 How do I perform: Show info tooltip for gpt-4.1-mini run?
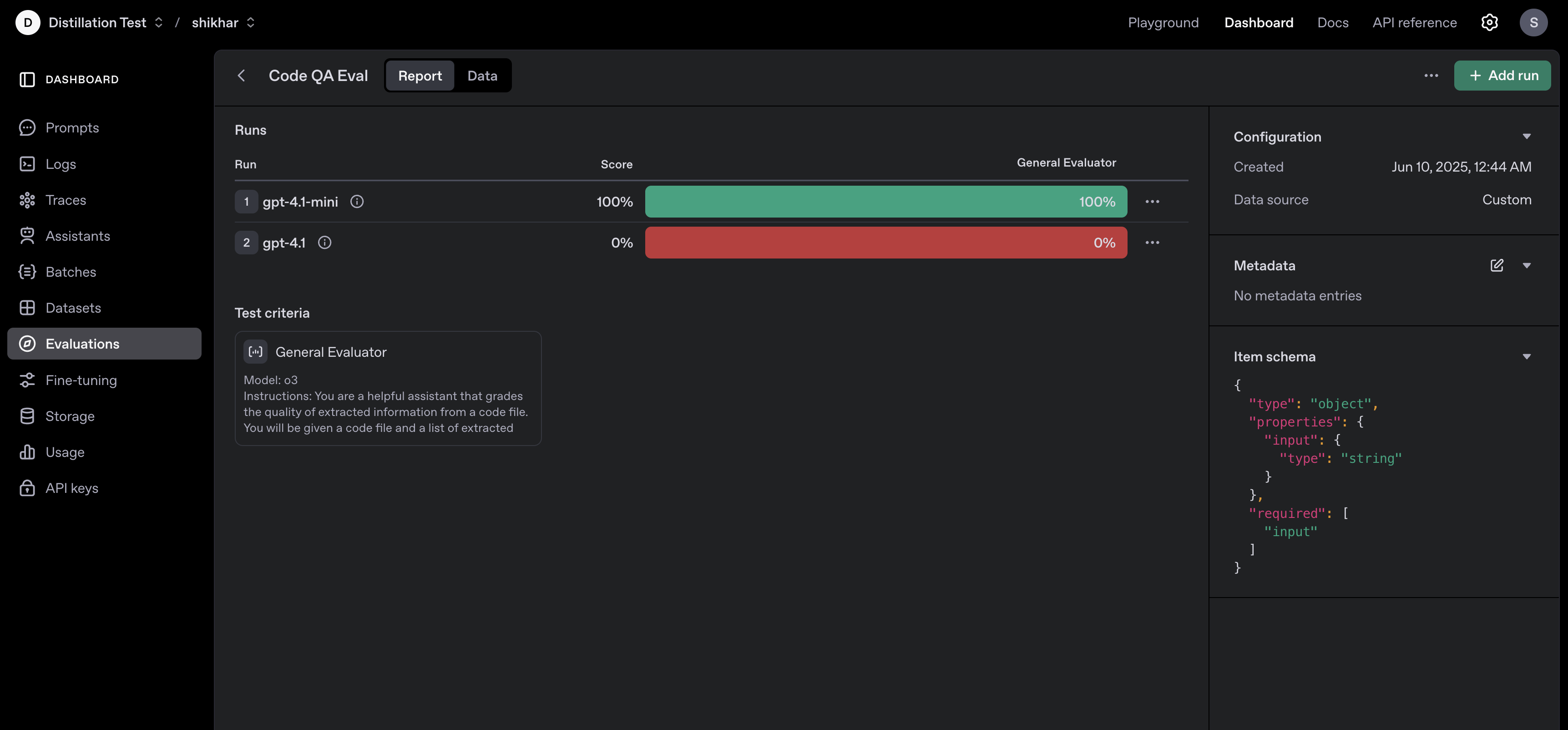coord(357,202)
